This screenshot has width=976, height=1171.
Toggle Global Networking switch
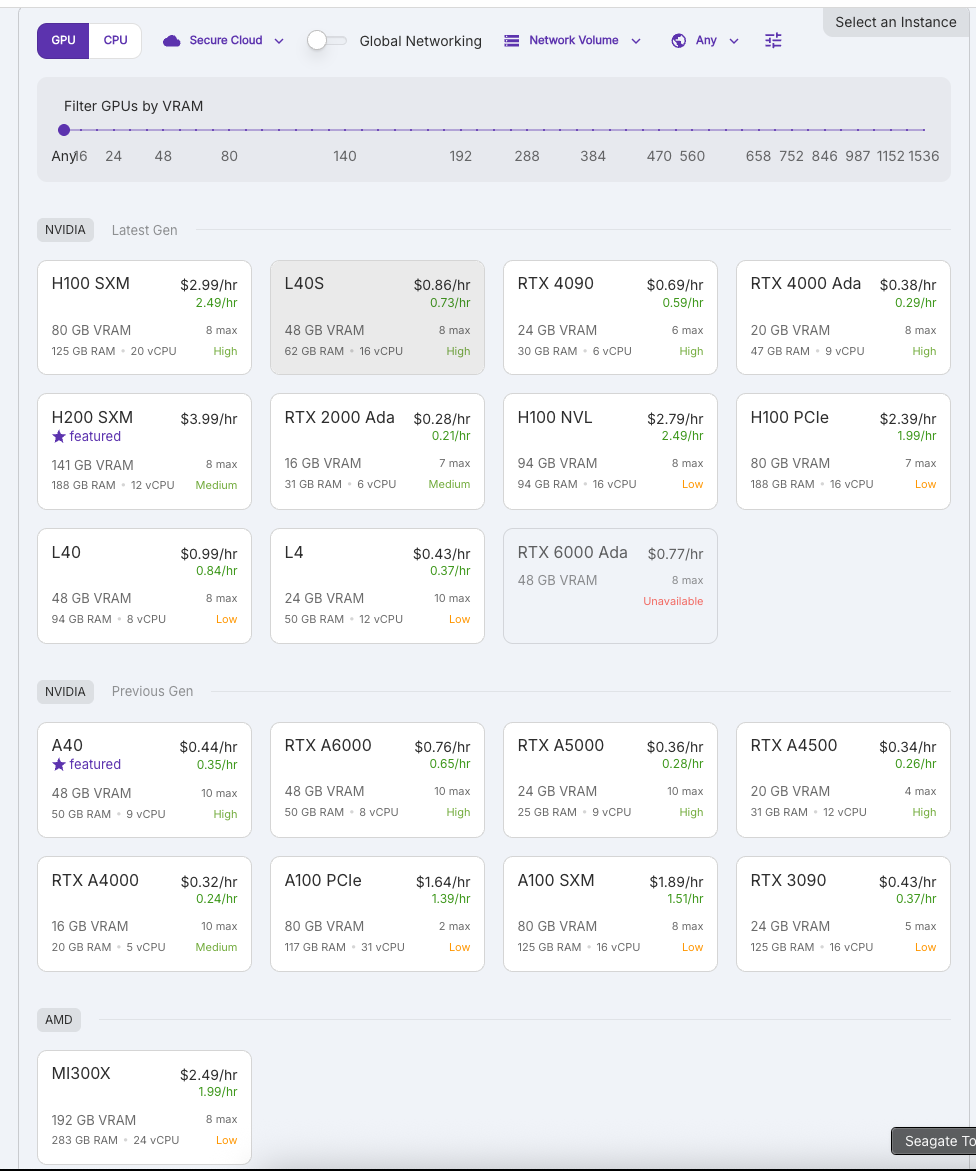click(327, 40)
